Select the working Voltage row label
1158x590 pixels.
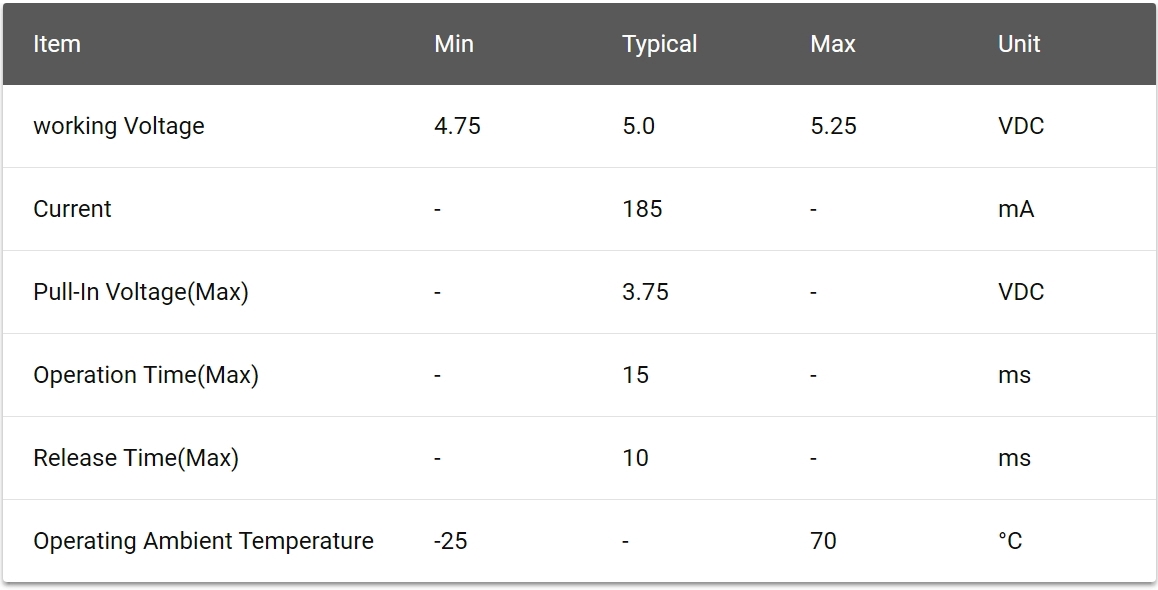(119, 126)
